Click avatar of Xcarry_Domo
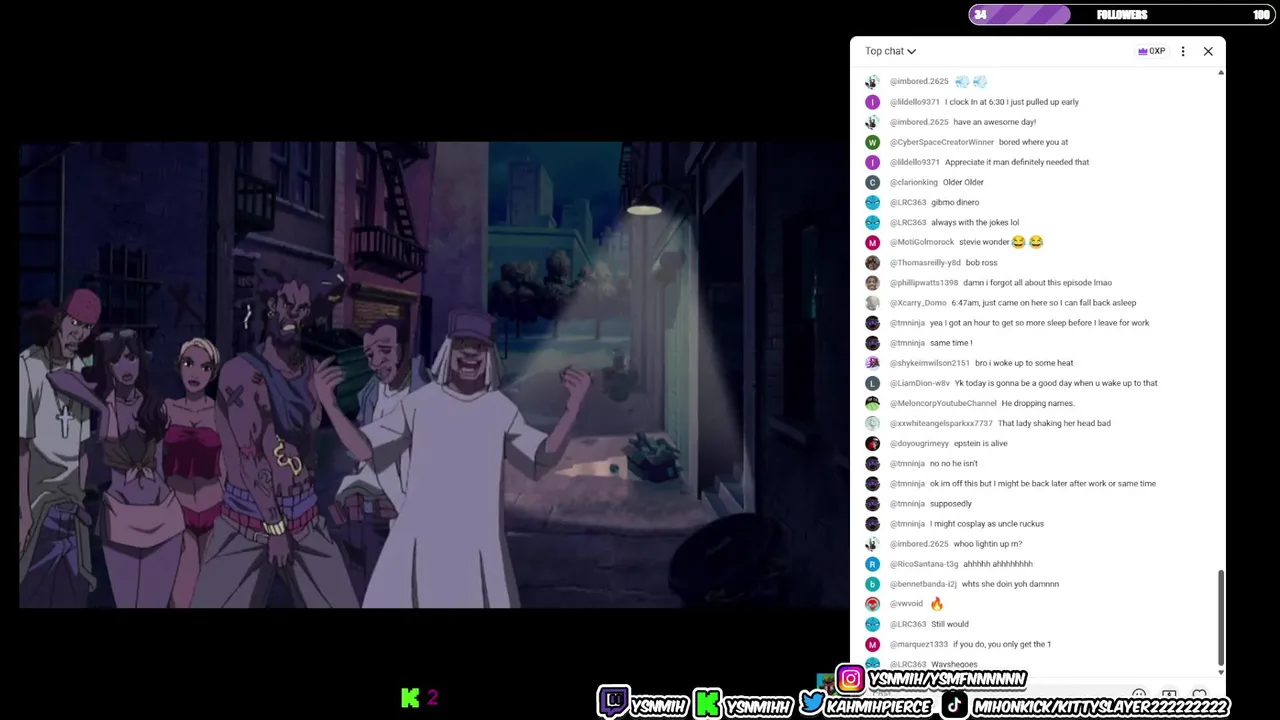Screen dimensions: 1280x720 [x=872, y=303]
